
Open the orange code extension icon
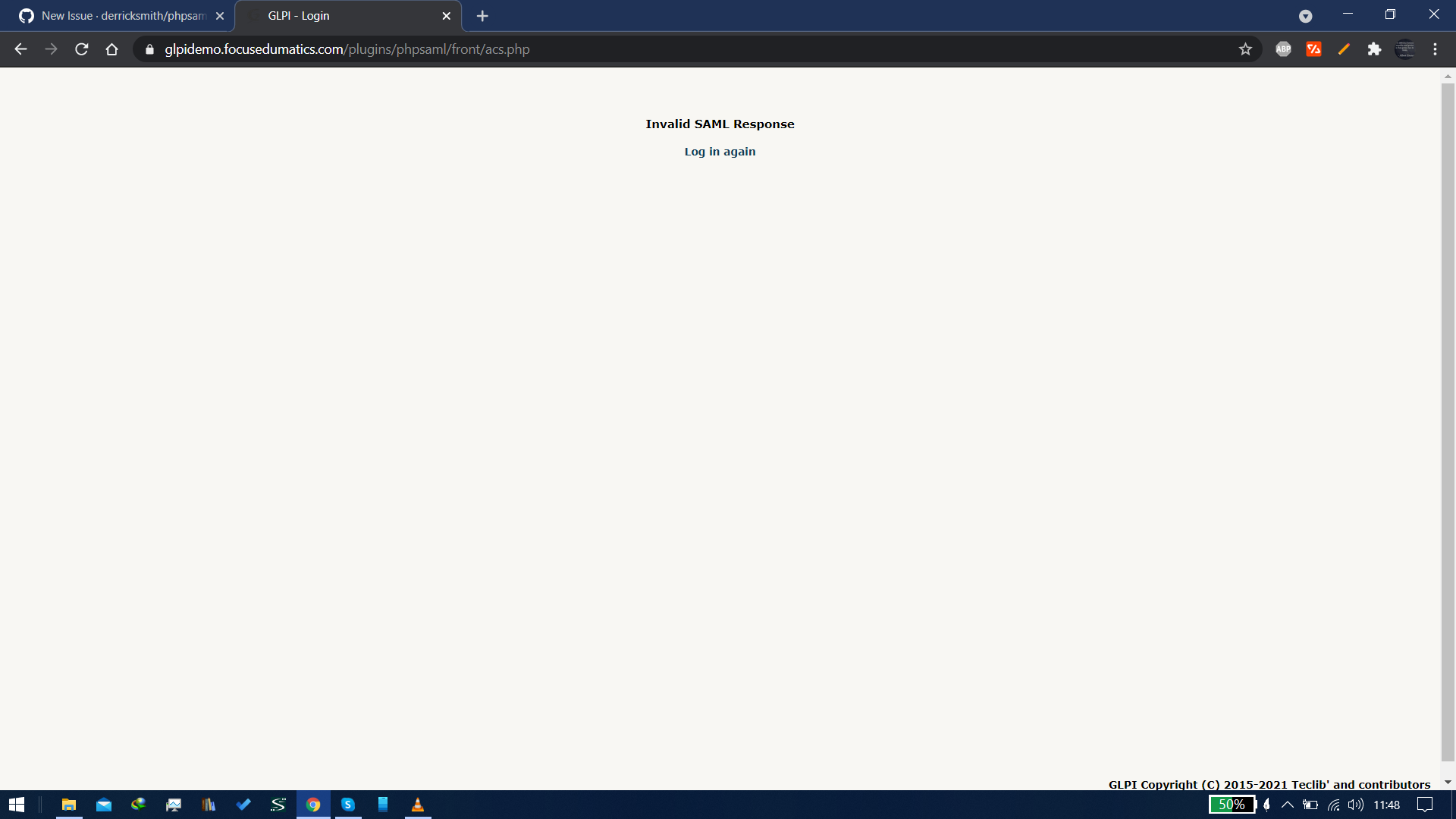[1314, 49]
